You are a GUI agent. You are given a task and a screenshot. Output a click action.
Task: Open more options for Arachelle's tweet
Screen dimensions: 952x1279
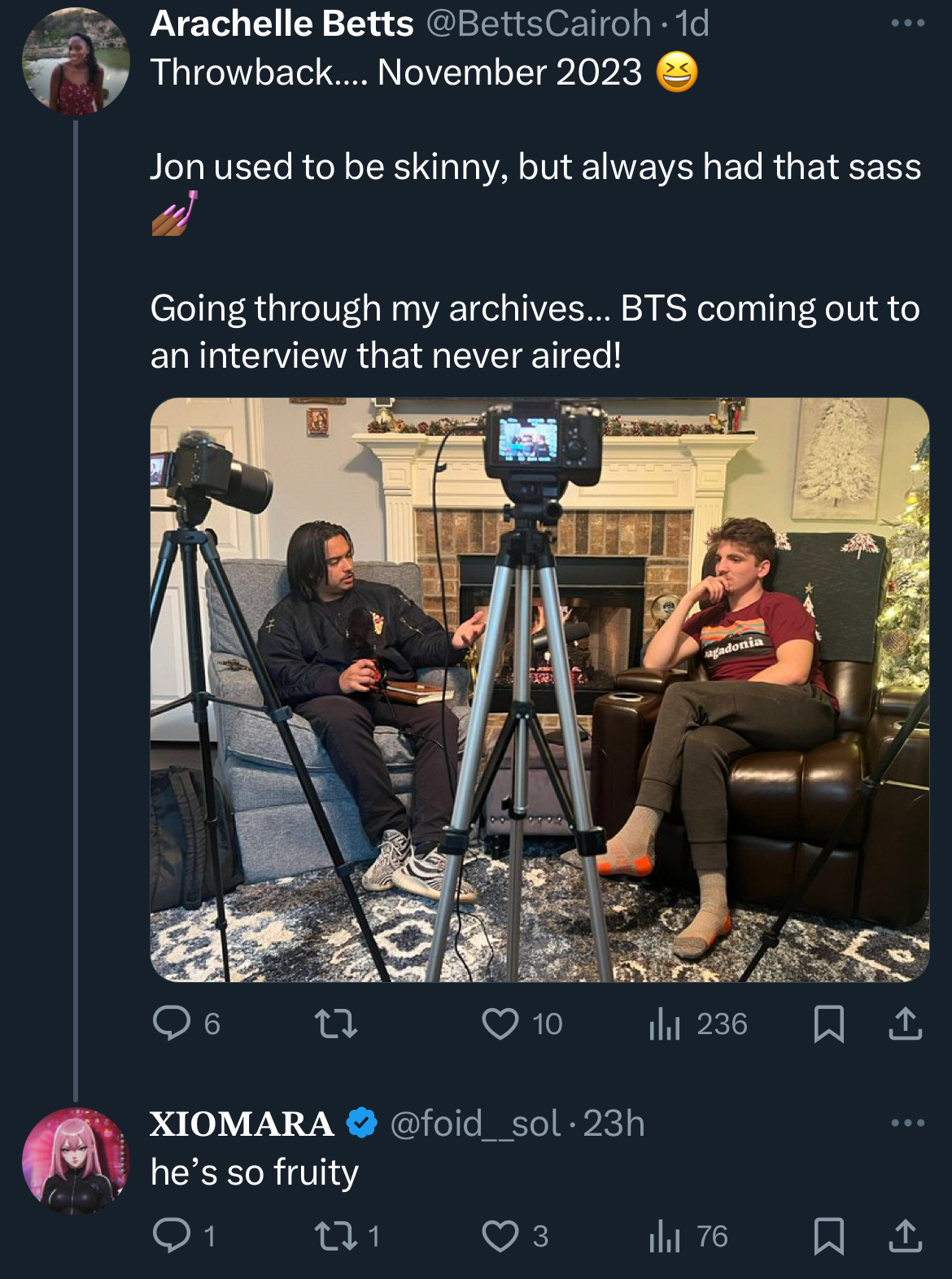click(x=907, y=24)
